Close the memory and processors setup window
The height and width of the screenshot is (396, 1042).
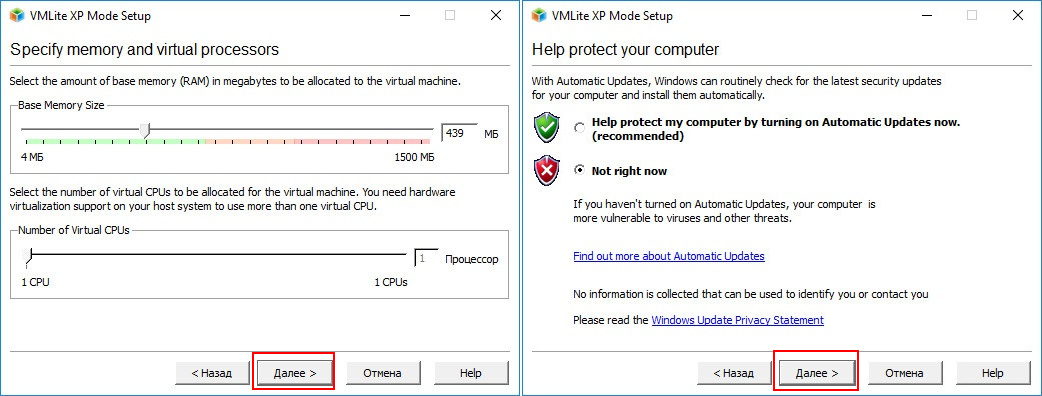point(496,15)
